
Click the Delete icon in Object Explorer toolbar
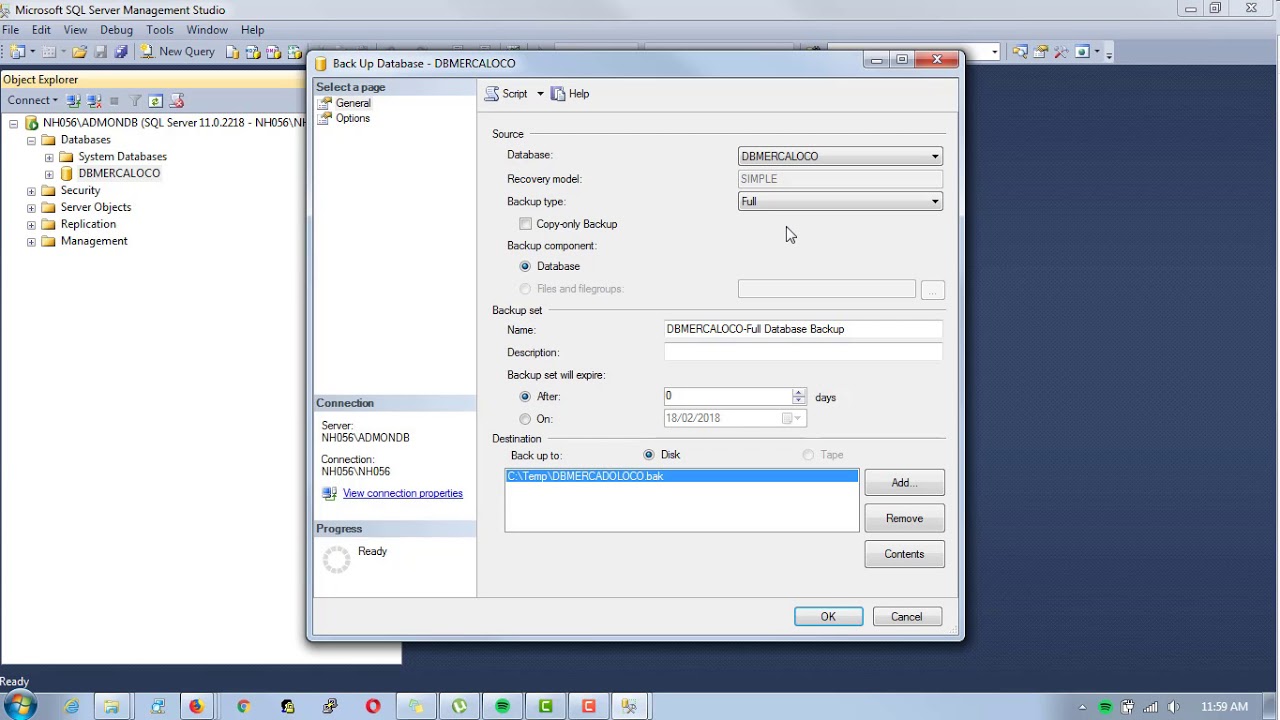(x=177, y=100)
